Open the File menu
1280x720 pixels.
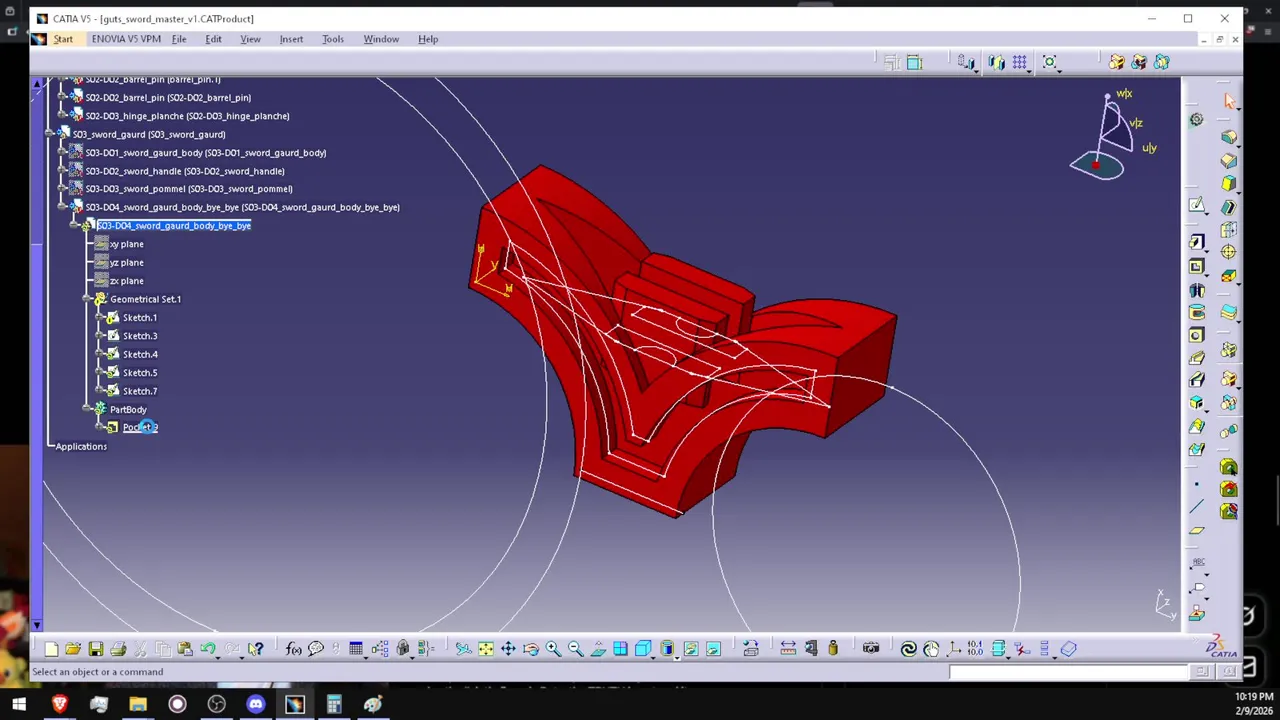179,39
